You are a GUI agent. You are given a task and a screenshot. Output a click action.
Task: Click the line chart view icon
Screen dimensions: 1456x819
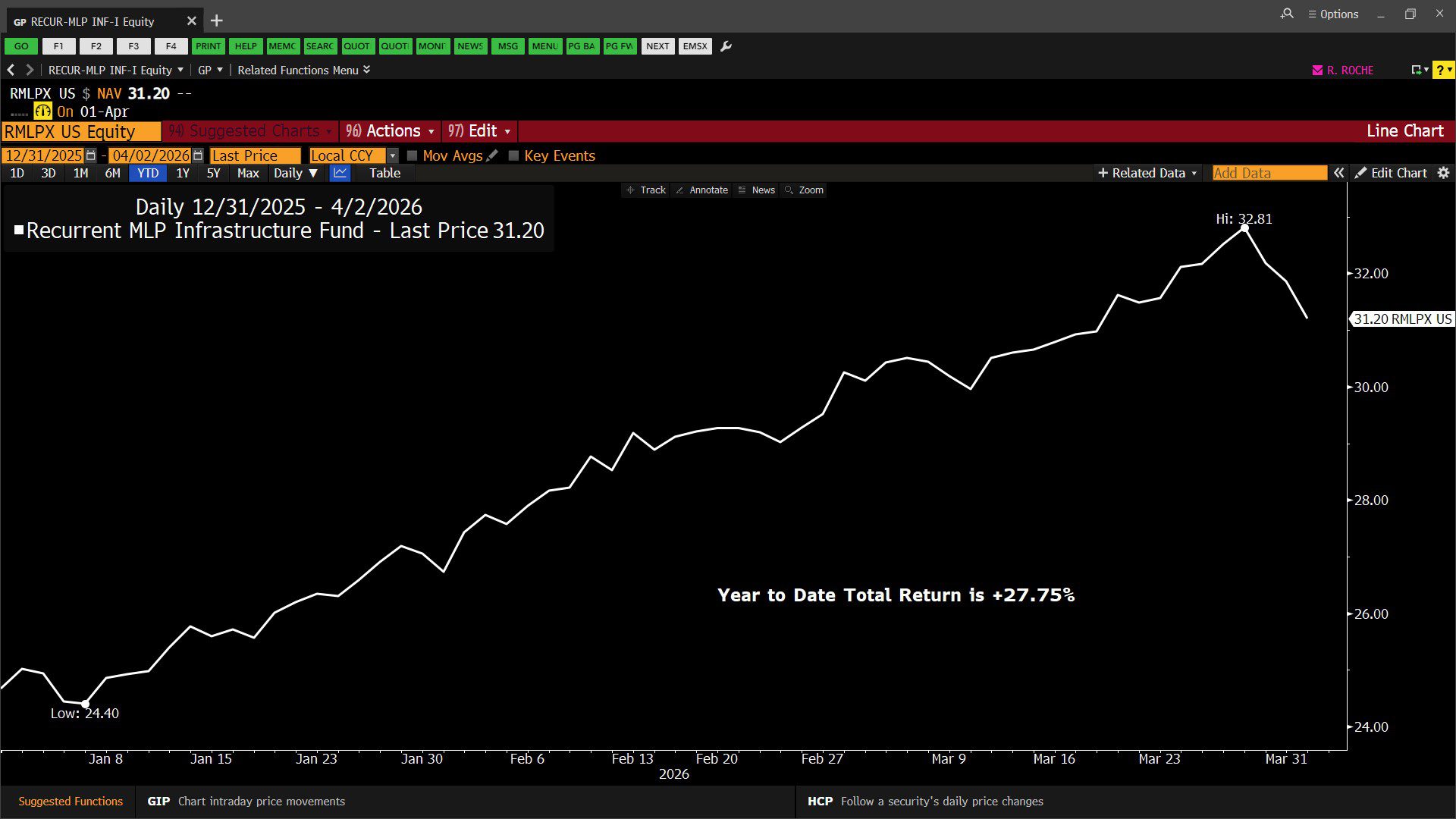(x=340, y=173)
